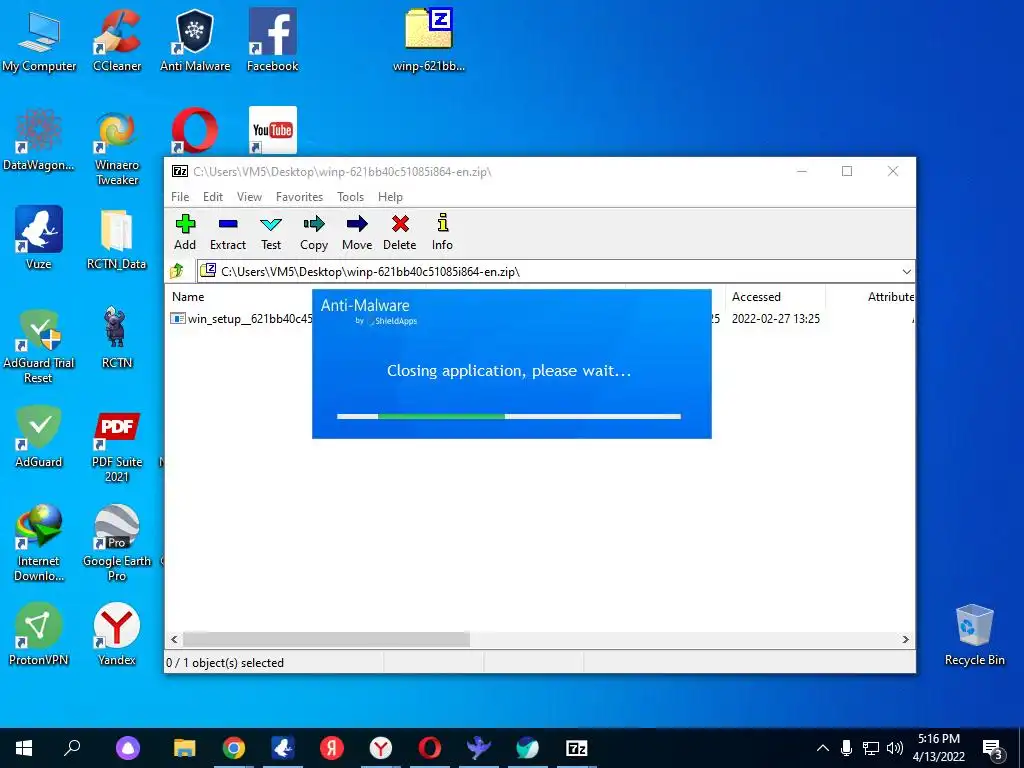Show hidden system tray icons
The height and width of the screenshot is (768, 1024).
[823, 748]
